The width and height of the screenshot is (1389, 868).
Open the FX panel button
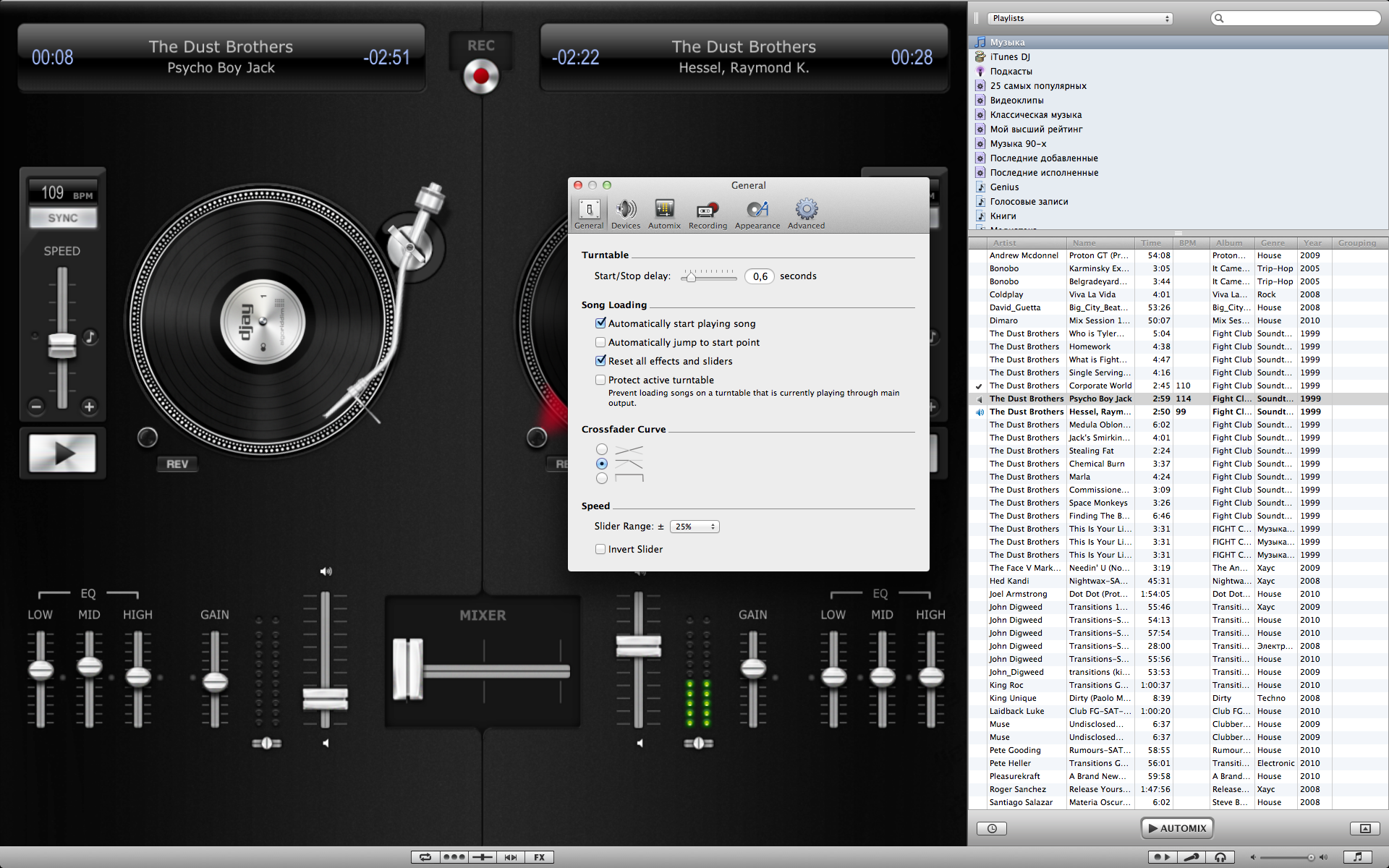click(x=540, y=857)
